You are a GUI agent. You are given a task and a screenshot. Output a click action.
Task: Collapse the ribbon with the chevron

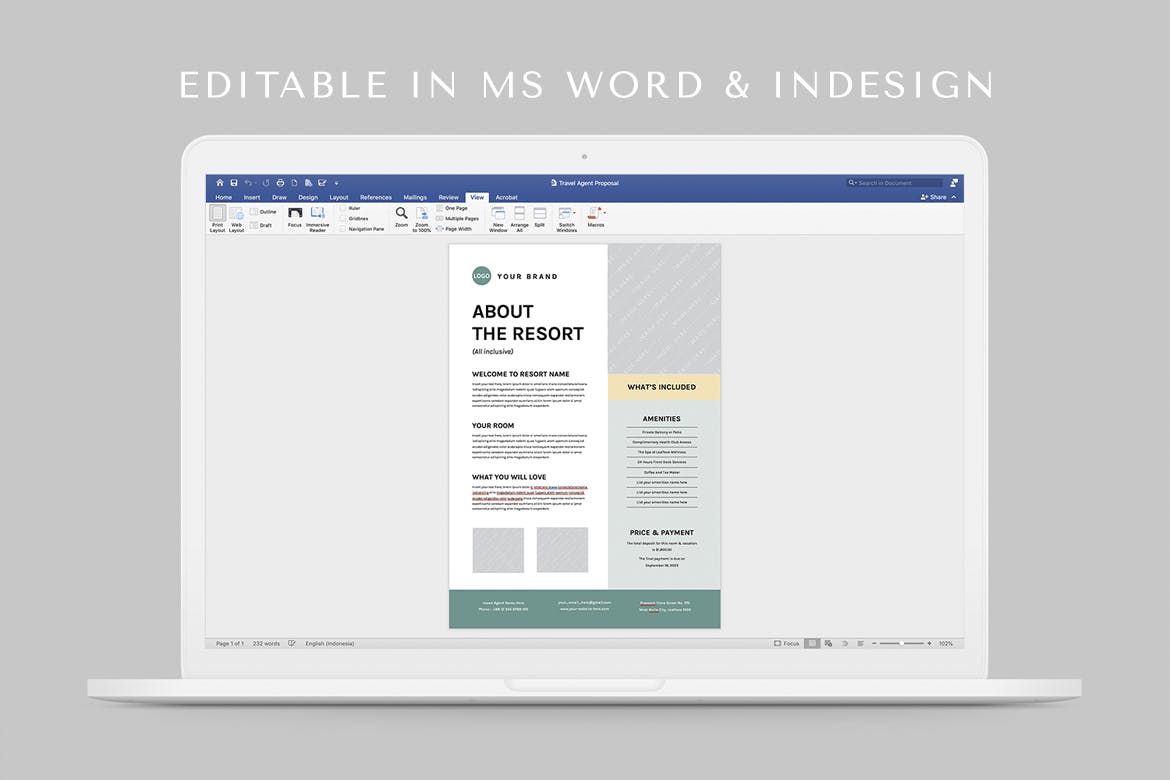pyautogui.click(x=954, y=197)
